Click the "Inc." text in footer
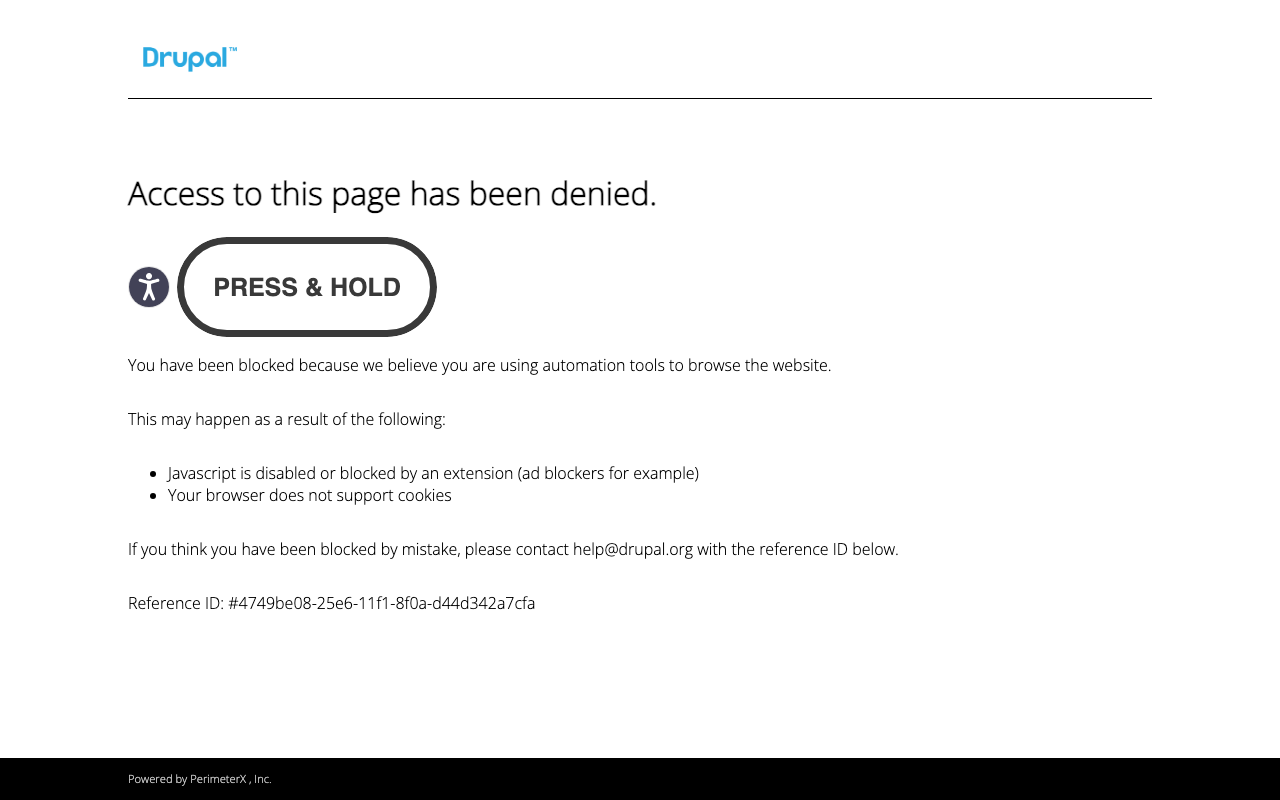1280x800 pixels. click(262, 779)
